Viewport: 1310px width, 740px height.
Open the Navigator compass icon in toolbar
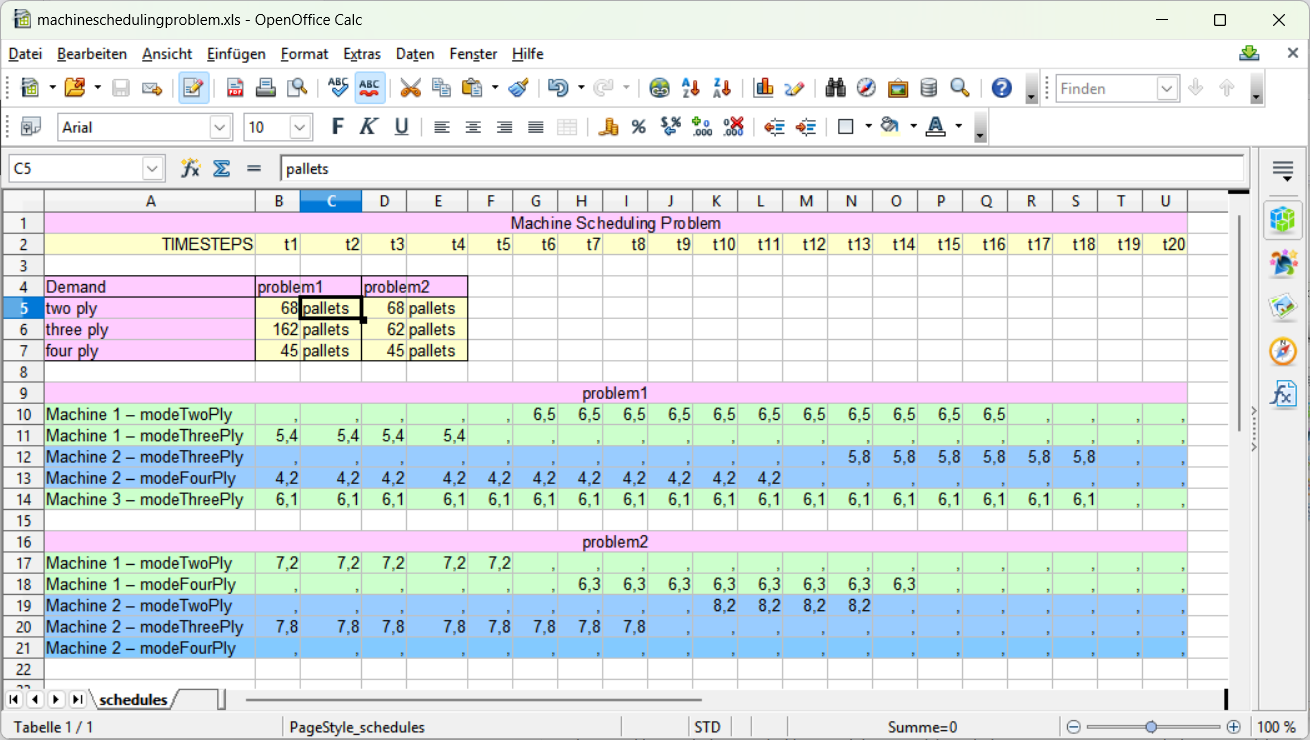tap(867, 88)
